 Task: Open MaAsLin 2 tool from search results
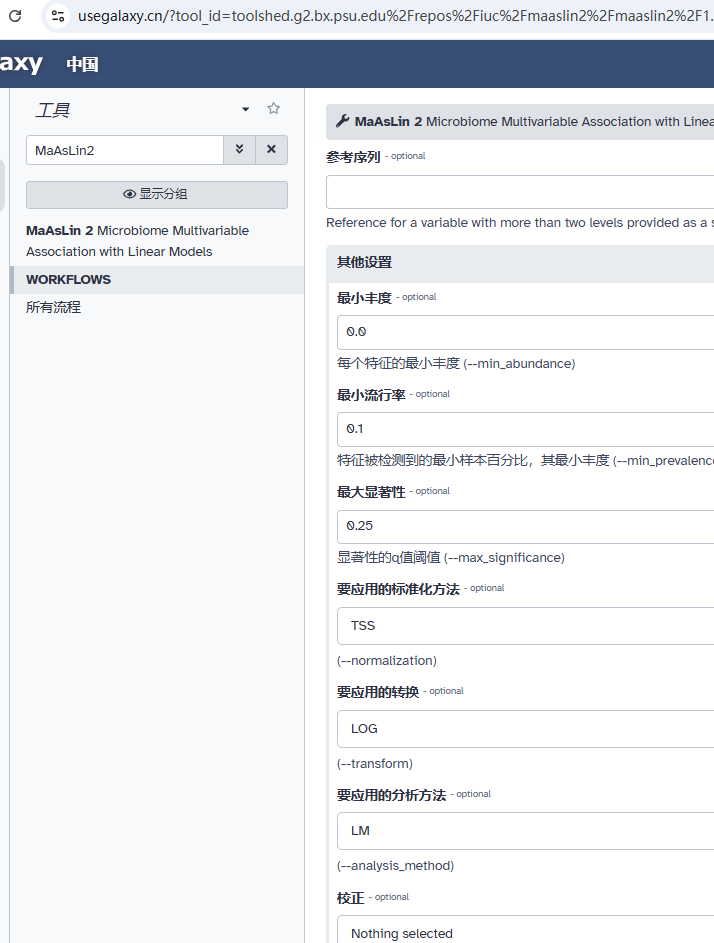(x=137, y=241)
